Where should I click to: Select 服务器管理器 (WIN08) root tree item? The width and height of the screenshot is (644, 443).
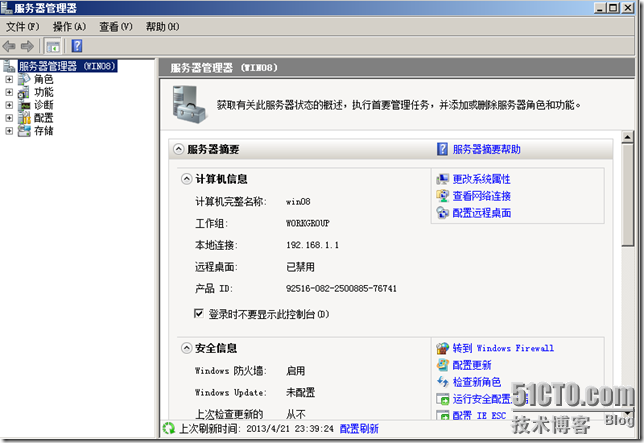[68, 66]
